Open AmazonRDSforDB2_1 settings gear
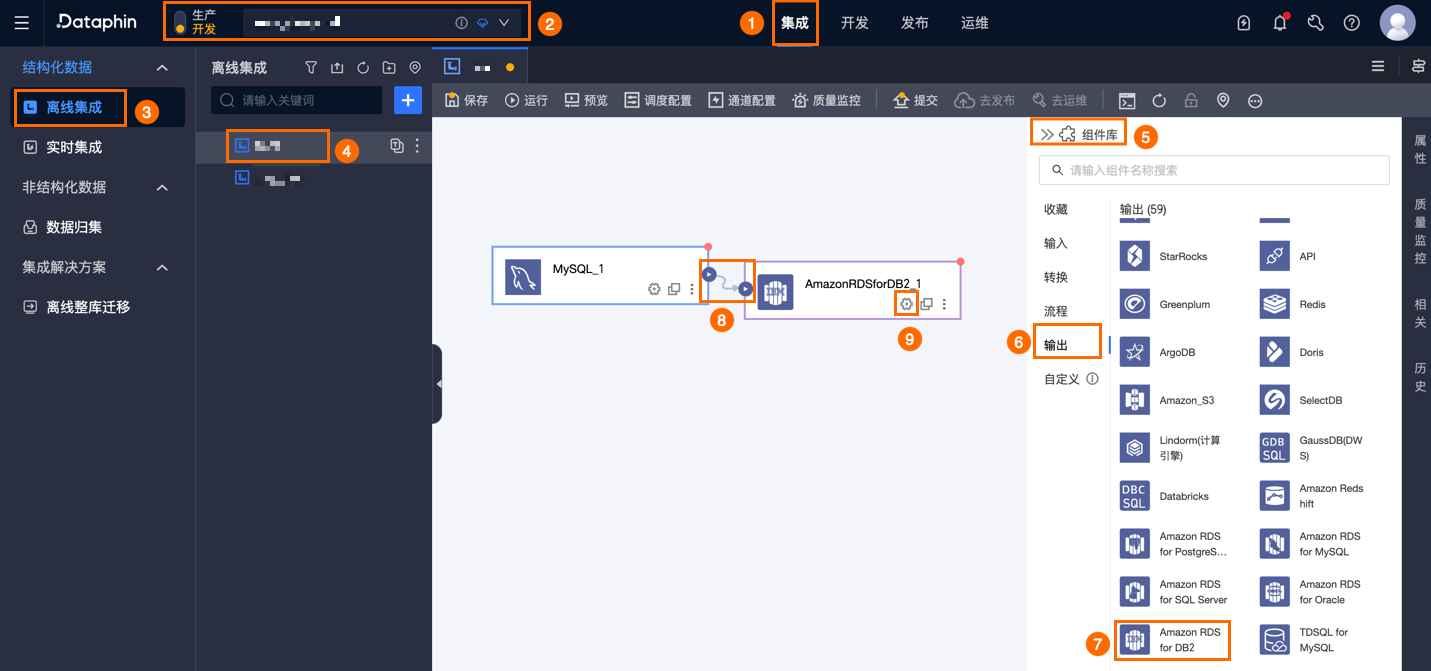The width and height of the screenshot is (1431, 671). [x=906, y=304]
